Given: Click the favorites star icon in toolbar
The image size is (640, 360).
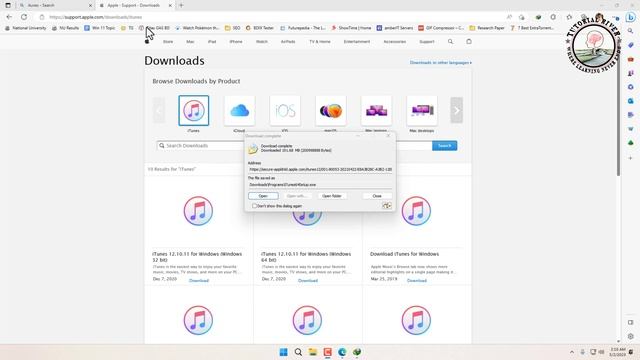Looking at the screenshot, I should [x=569, y=17].
